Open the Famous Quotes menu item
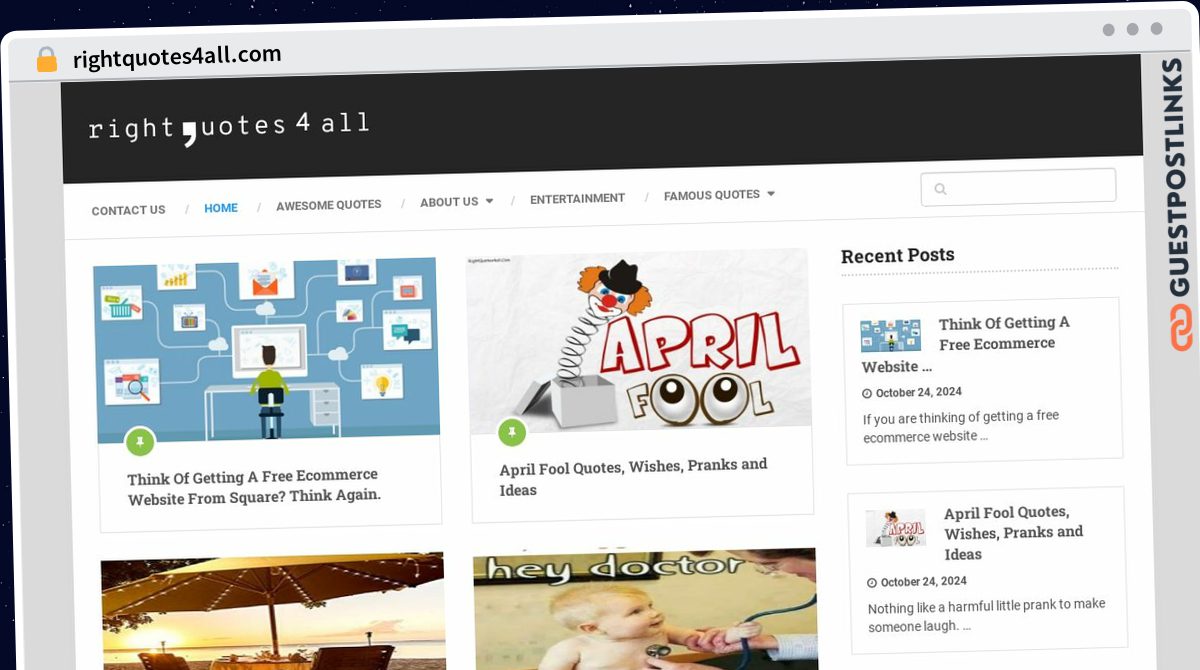Image resolution: width=1200 pixels, height=670 pixels. click(712, 195)
